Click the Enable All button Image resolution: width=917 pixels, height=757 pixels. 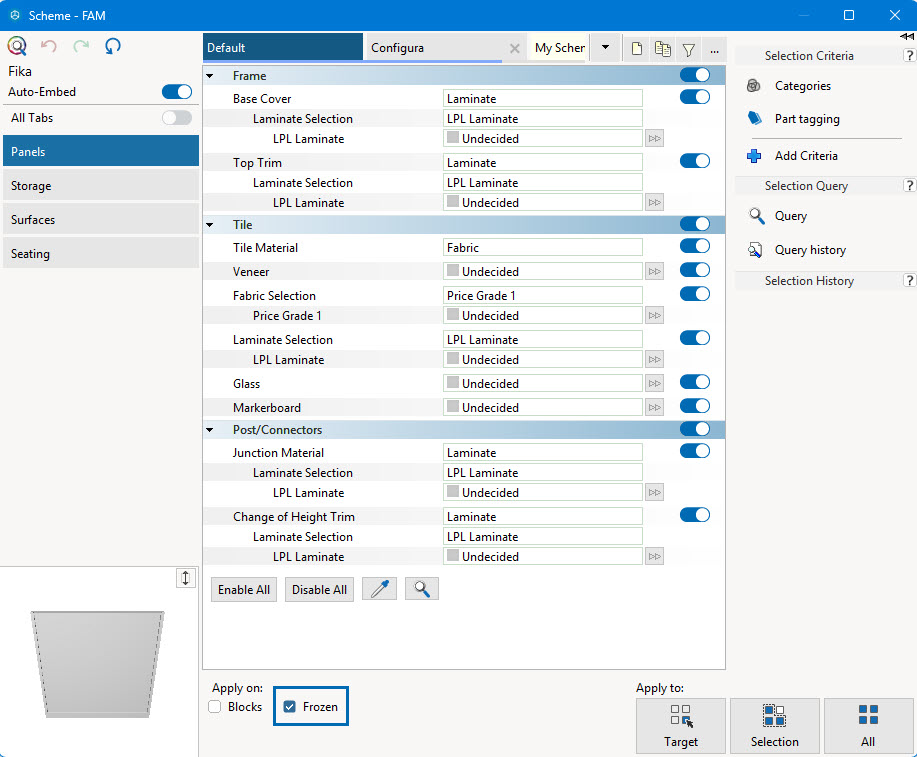244,590
